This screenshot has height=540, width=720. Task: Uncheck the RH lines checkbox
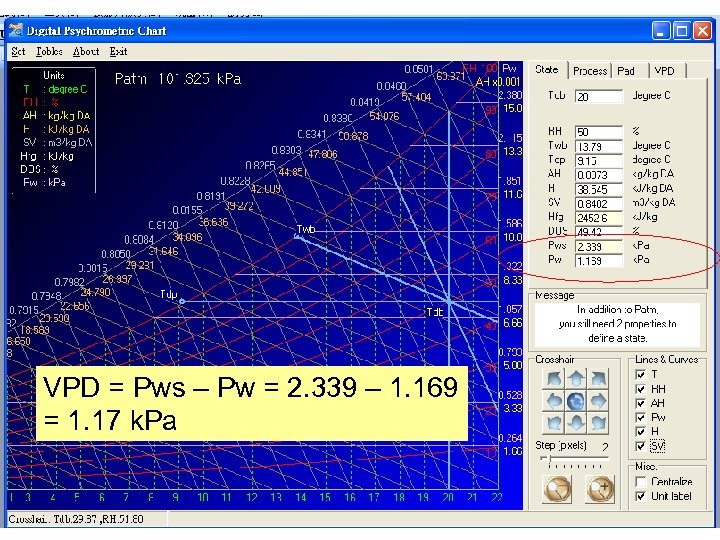tap(640, 389)
